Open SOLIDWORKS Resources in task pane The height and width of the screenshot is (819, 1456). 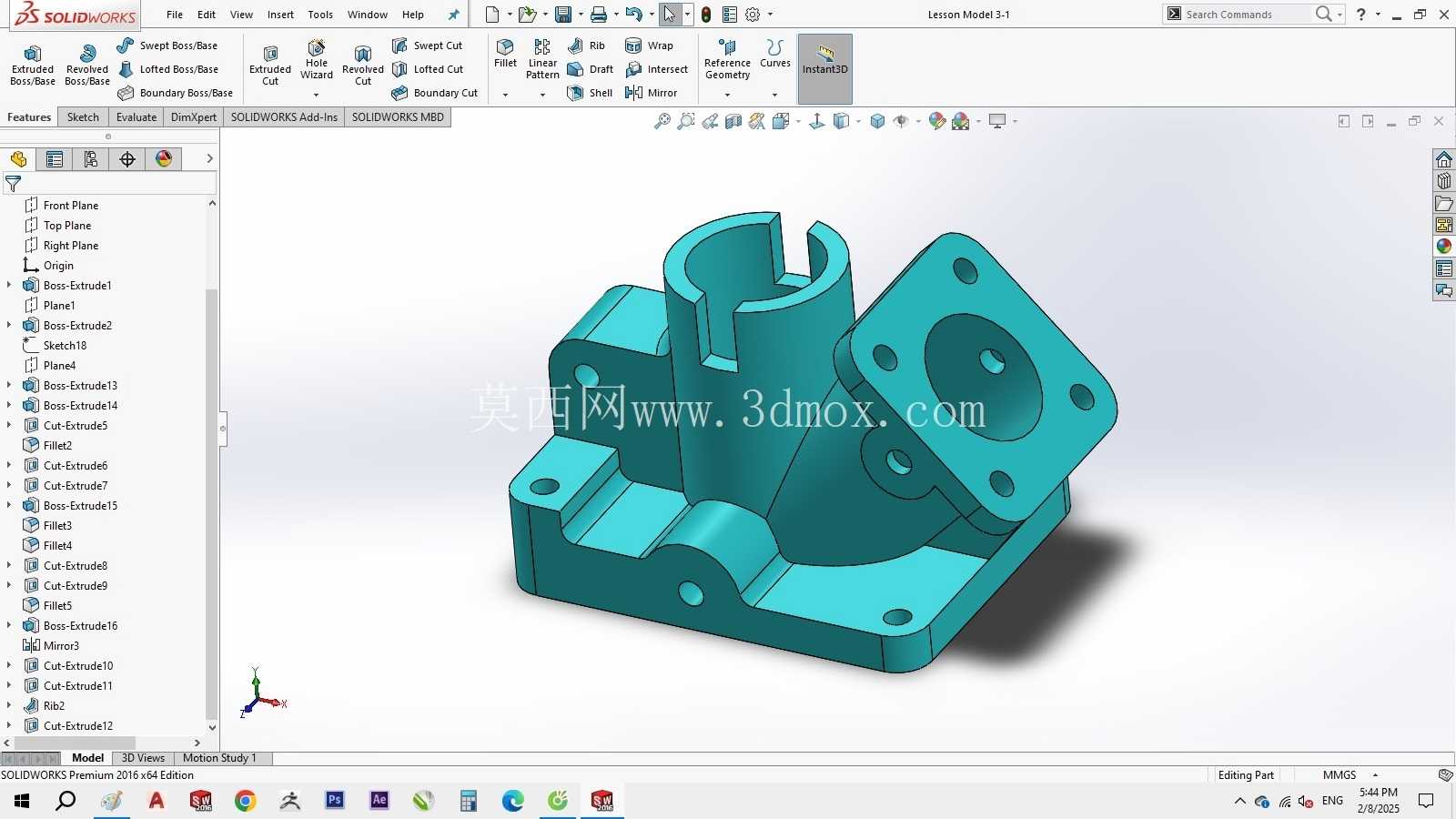point(1444,159)
